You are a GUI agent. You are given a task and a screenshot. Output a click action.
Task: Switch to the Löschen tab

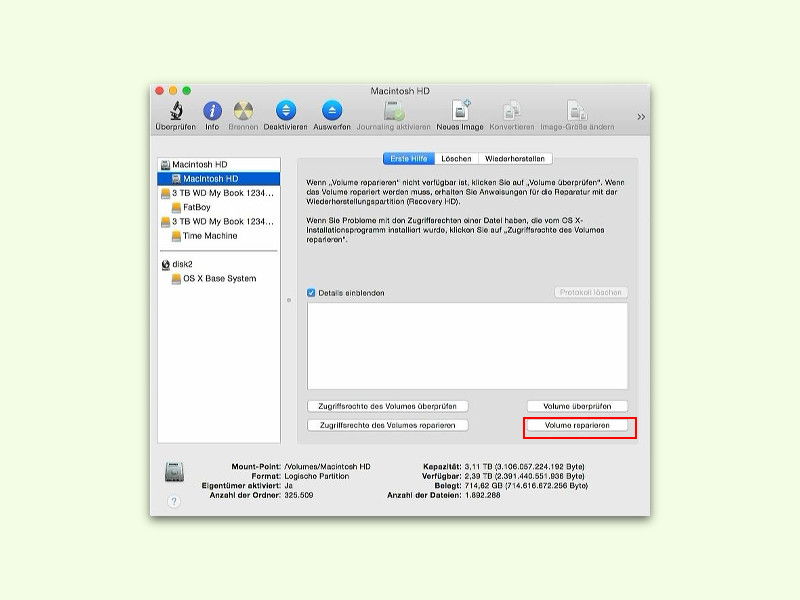click(456, 159)
